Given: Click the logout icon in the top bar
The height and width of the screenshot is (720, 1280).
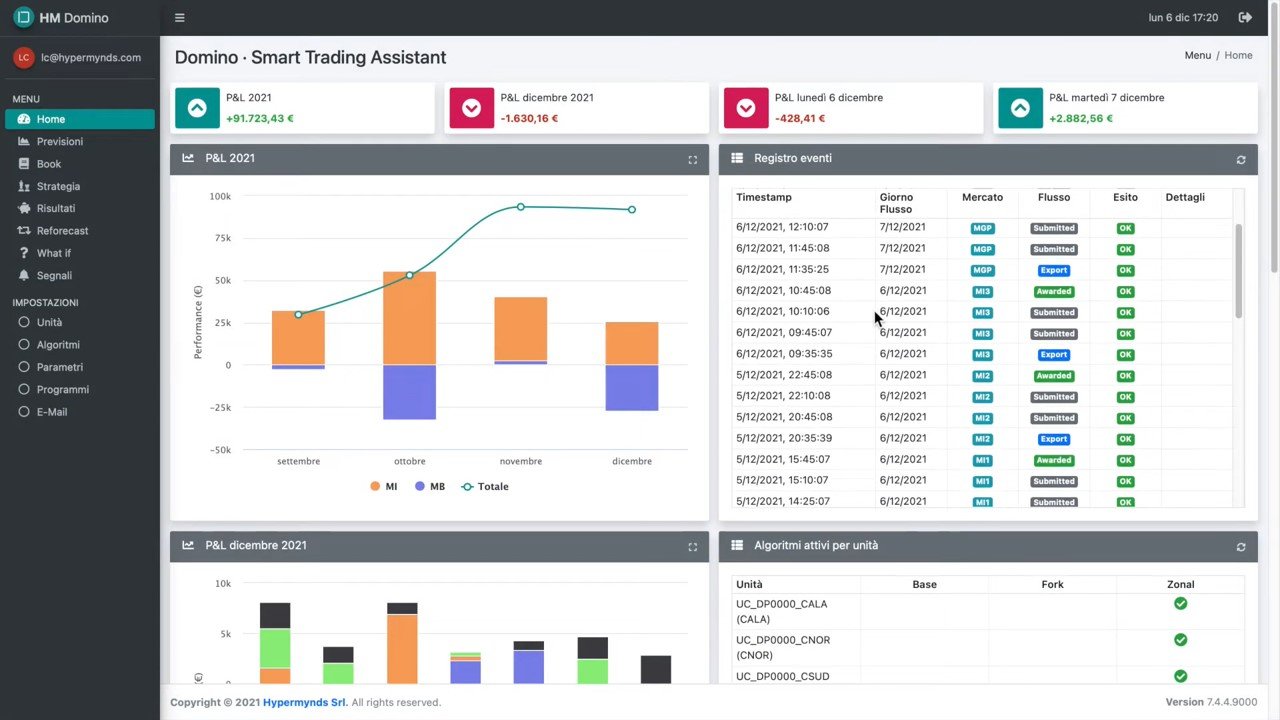Looking at the screenshot, I should click(1245, 17).
